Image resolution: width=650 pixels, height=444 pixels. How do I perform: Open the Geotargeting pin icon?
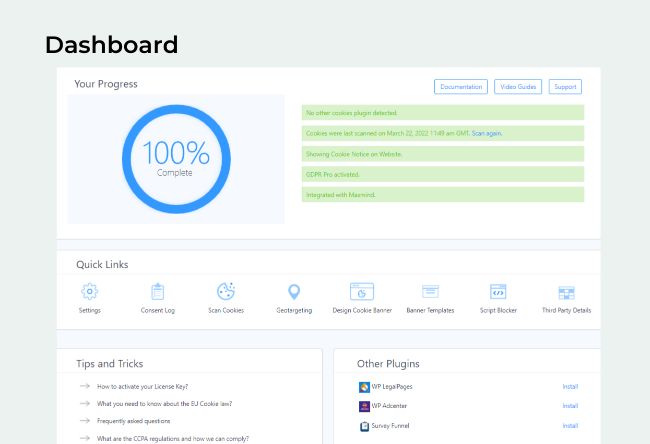(294, 292)
